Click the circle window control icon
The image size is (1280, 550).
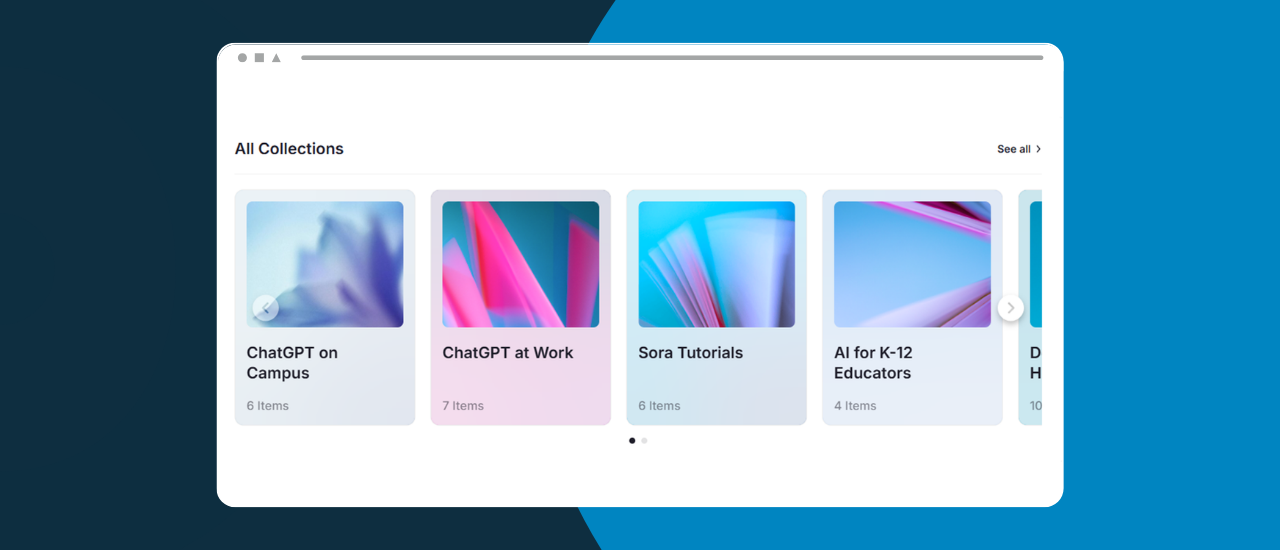click(242, 58)
